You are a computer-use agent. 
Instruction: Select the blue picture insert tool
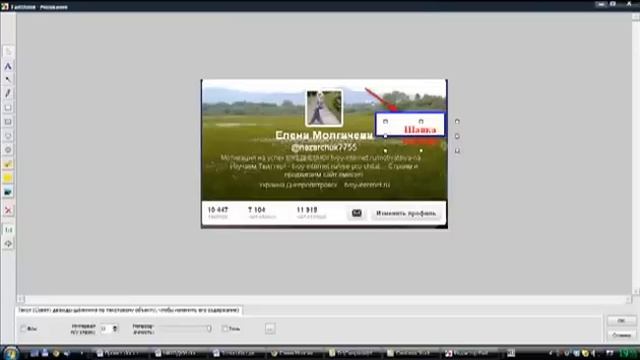point(8,192)
